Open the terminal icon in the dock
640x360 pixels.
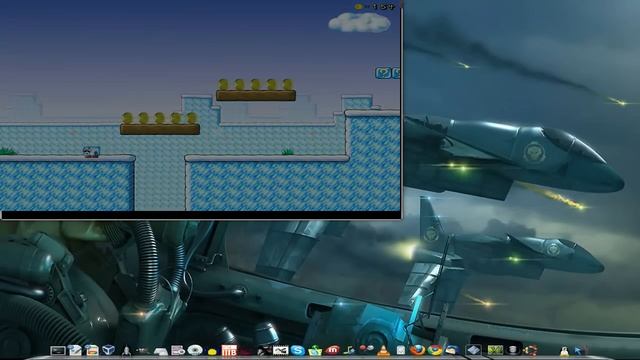click(x=58, y=351)
